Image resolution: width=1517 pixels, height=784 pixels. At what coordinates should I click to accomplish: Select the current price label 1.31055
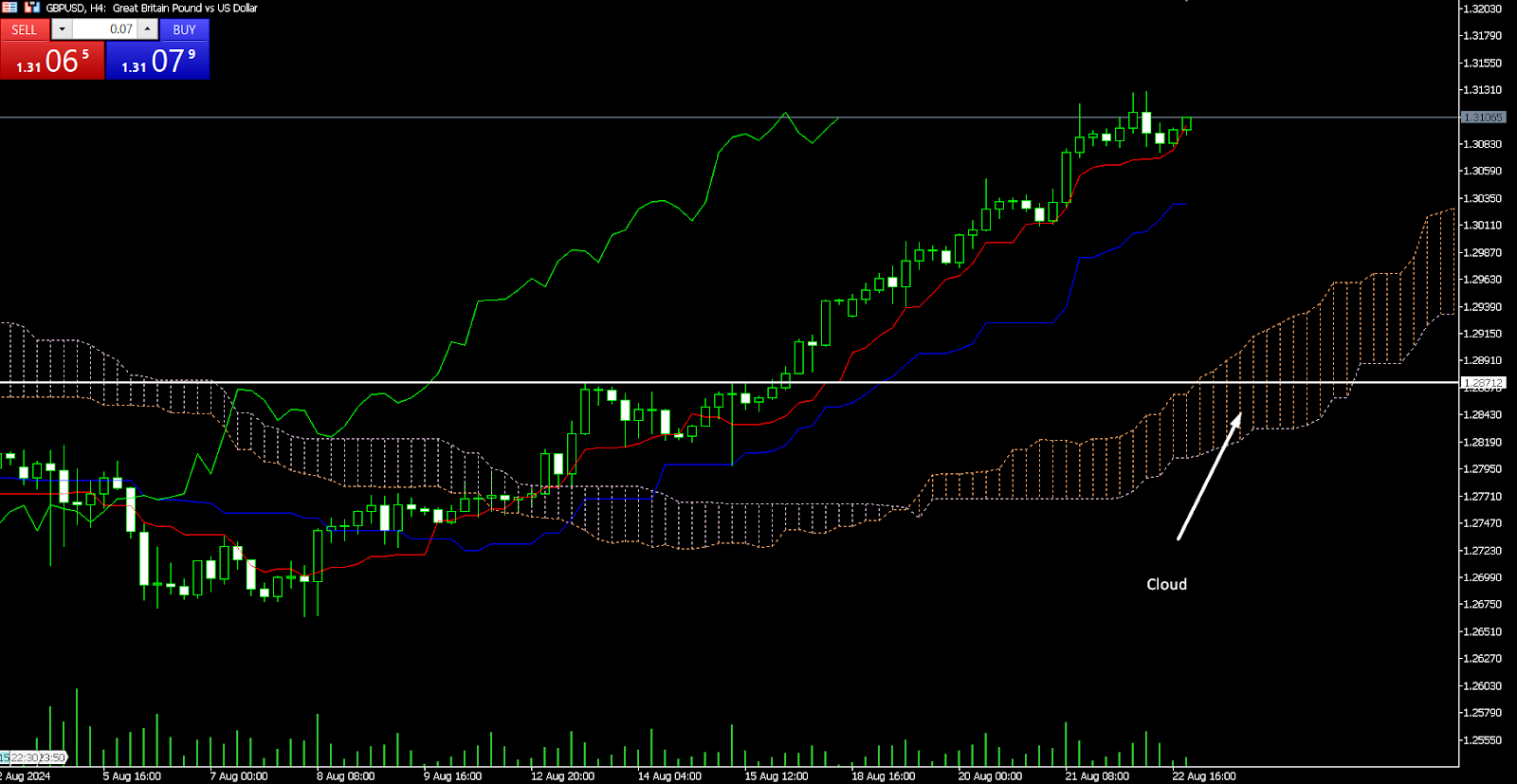(1483, 118)
